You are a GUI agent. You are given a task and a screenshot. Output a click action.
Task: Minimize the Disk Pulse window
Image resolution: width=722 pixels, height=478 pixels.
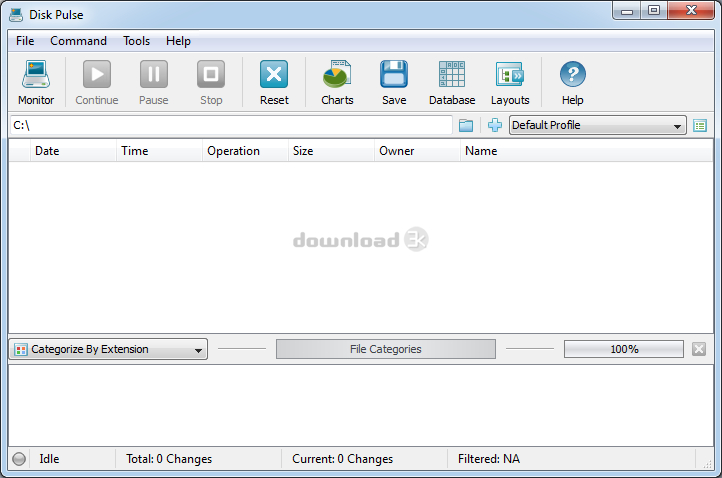pyautogui.click(x=627, y=10)
